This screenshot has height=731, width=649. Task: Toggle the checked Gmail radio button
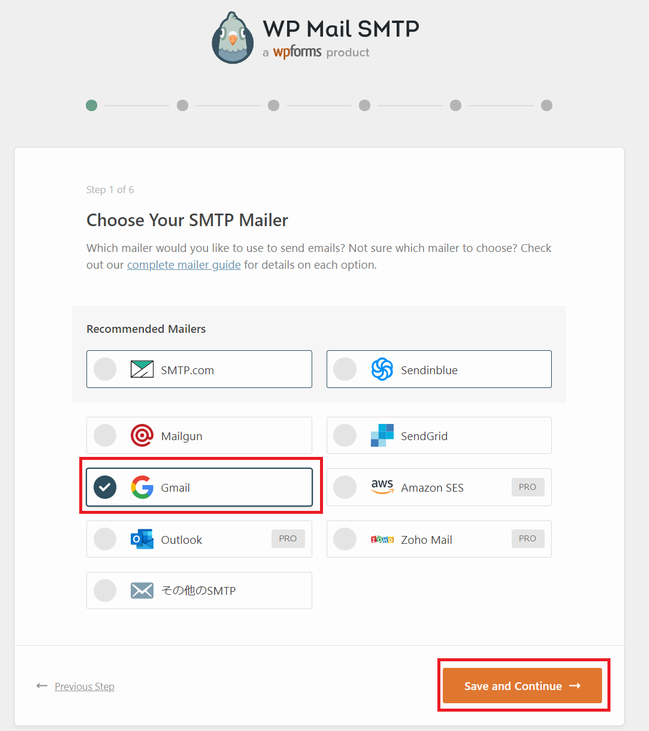[x=105, y=487]
